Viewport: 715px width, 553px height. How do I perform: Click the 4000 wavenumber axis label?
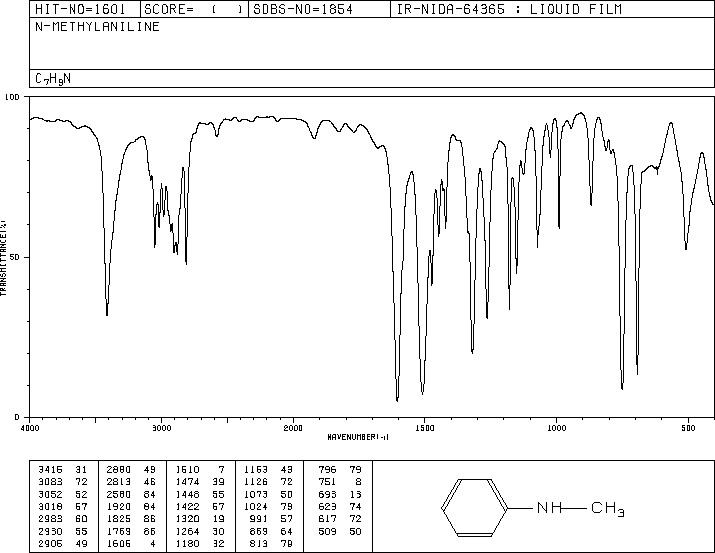[x=30, y=428]
